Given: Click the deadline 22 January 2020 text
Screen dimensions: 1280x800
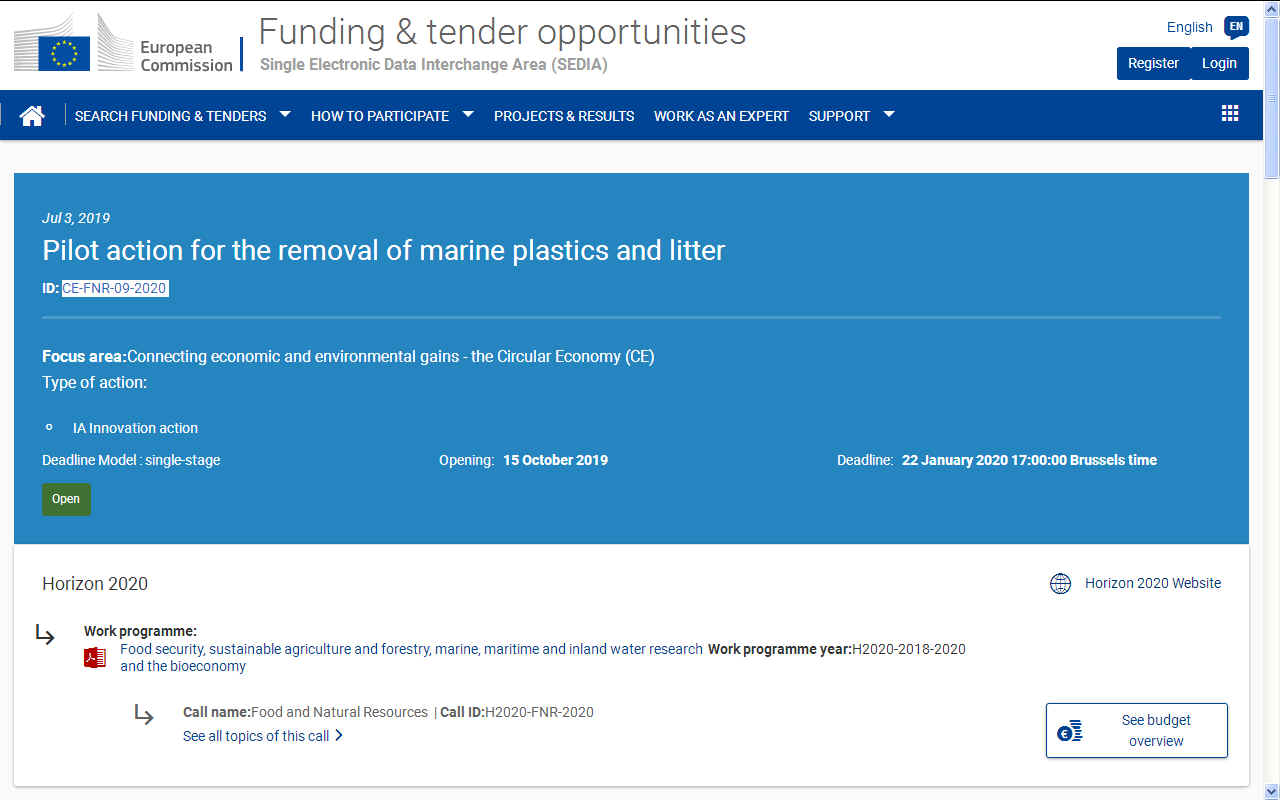Looking at the screenshot, I should [1029, 460].
